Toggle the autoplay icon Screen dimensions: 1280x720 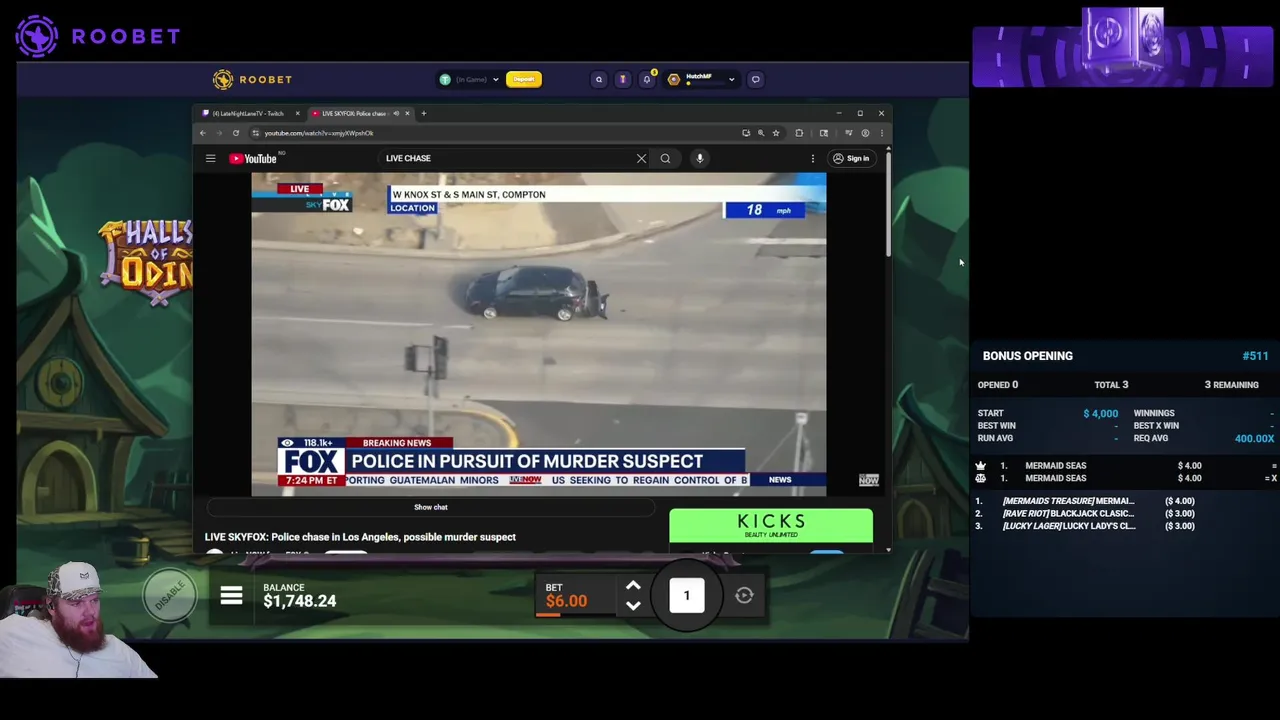(x=744, y=596)
